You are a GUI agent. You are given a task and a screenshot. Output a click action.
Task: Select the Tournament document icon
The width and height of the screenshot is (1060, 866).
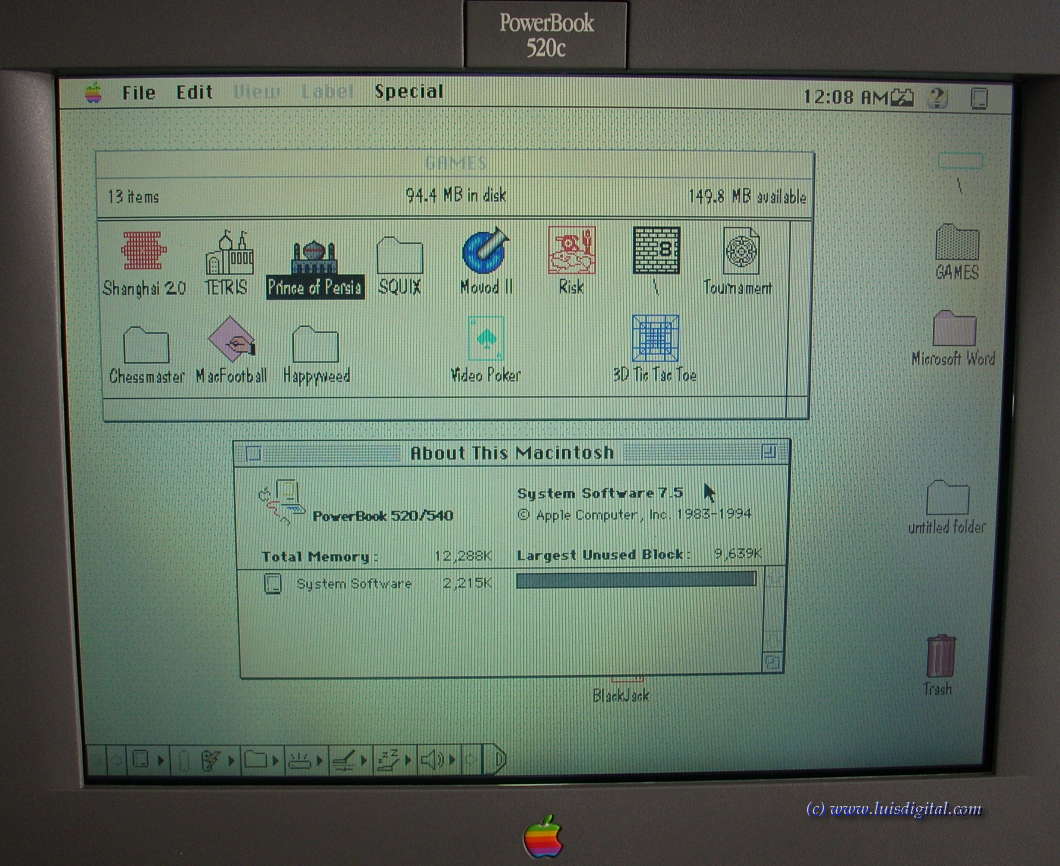click(x=741, y=250)
